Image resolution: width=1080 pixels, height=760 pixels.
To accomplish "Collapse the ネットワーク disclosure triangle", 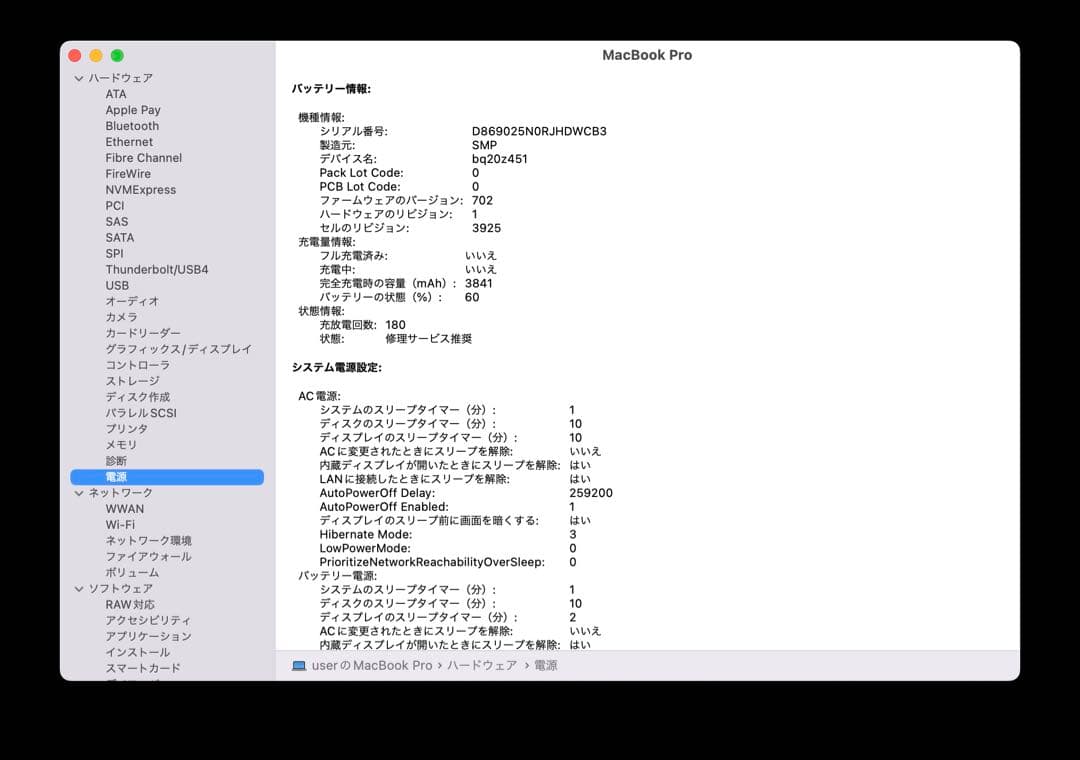I will click(78, 492).
